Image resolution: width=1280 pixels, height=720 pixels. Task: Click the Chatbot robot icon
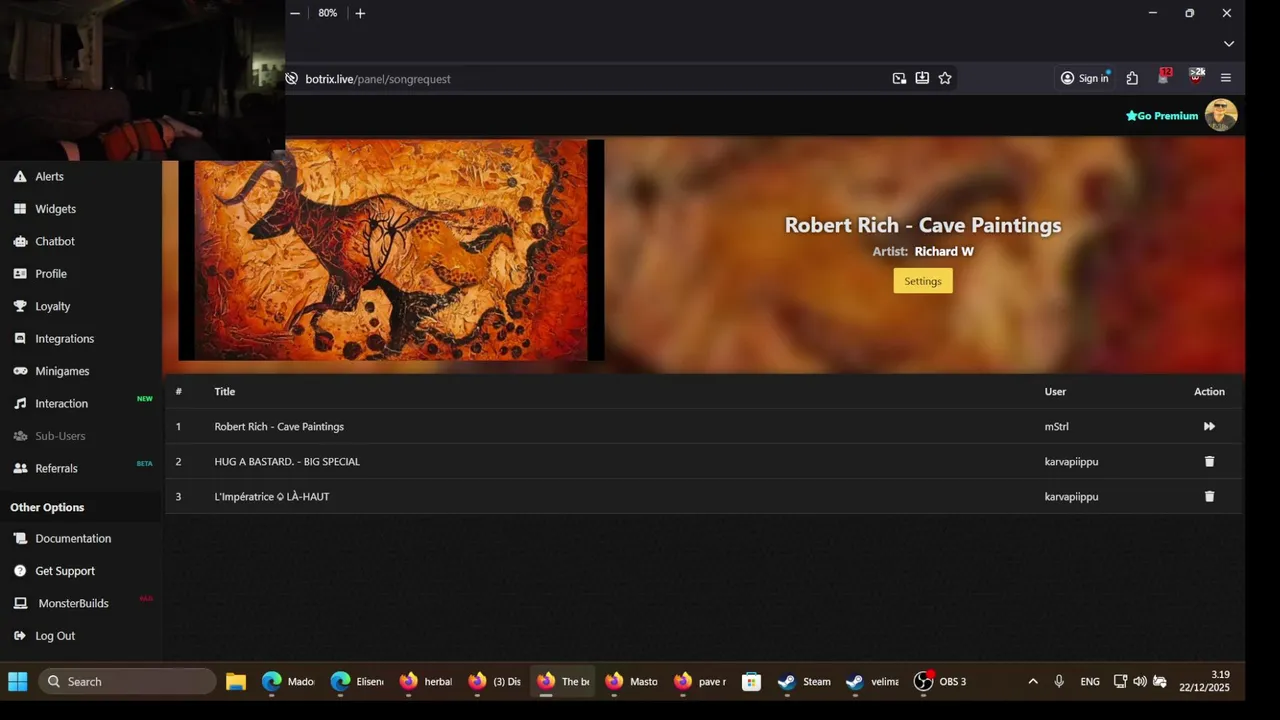pos(20,241)
